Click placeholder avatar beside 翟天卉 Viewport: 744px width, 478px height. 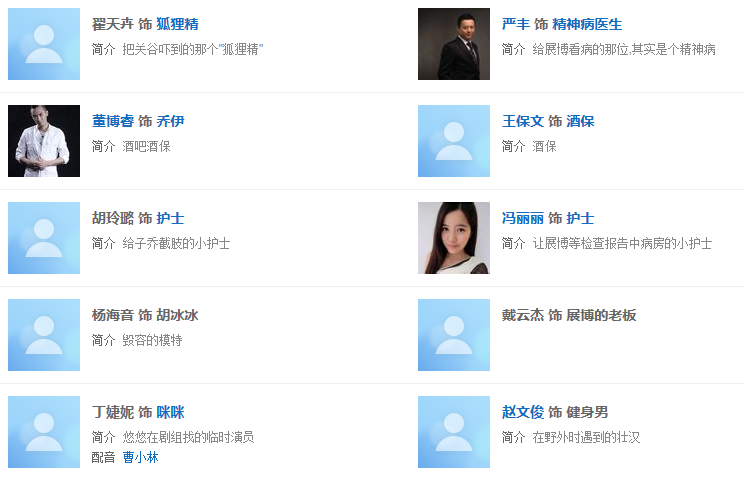pyautogui.click(x=44, y=44)
